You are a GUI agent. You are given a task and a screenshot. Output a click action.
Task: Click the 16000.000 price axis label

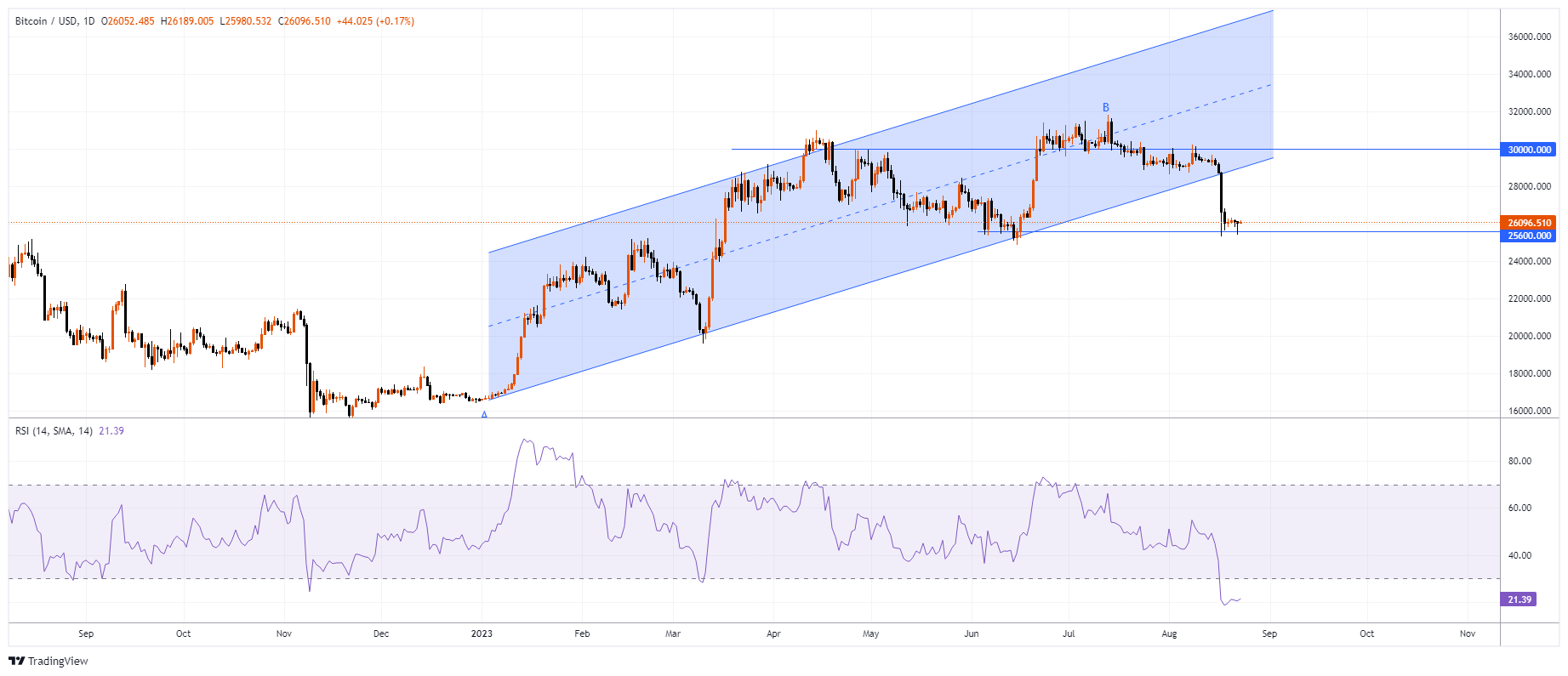pos(1530,411)
